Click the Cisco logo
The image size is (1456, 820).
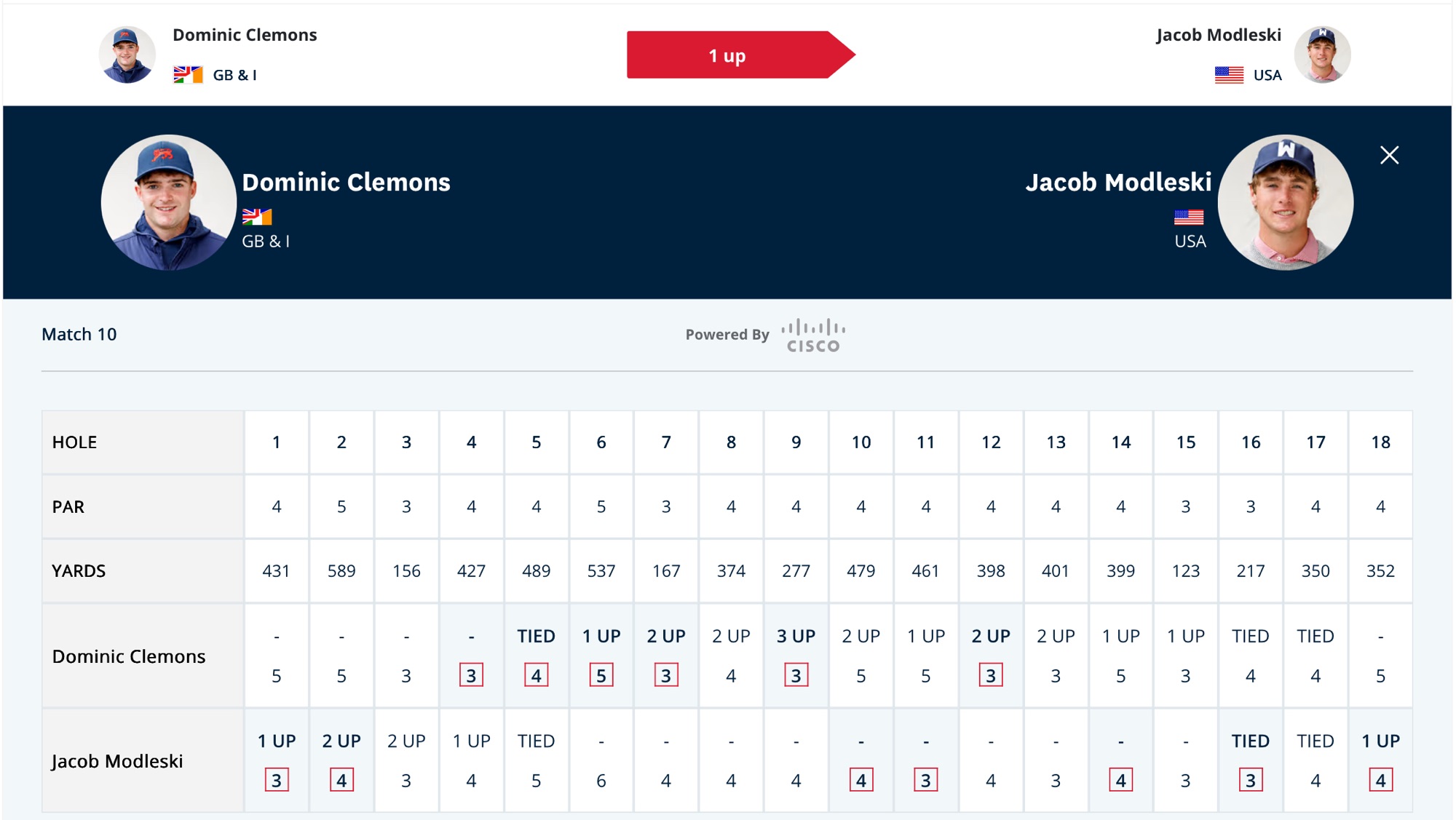coord(813,335)
